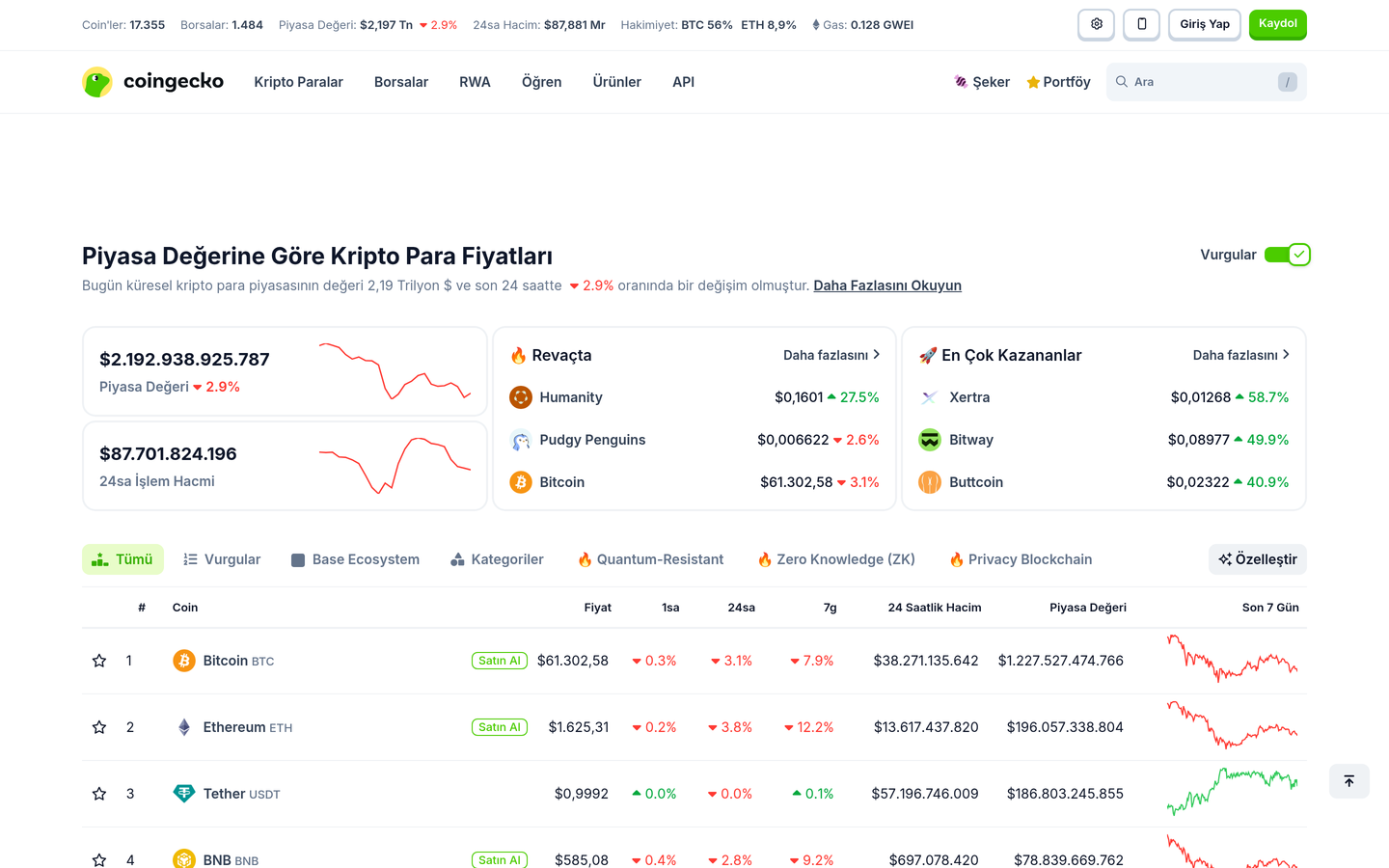Click the back-to-top arrow button

1349,781
